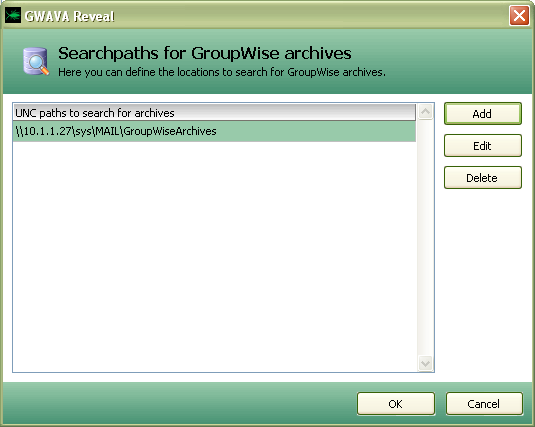
Task: Click the GWAVA bug icon in title bar
Action: point(13,16)
